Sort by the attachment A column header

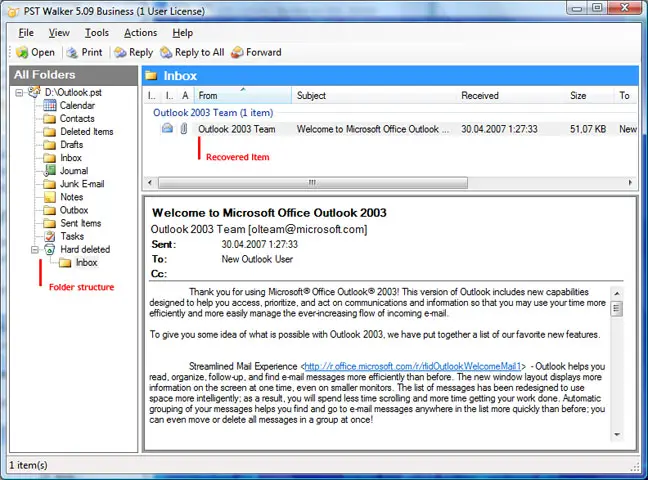click(x=186, y=96)
